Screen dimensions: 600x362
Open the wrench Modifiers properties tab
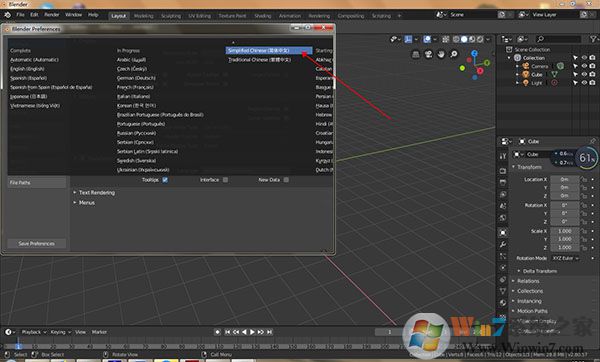503,244
